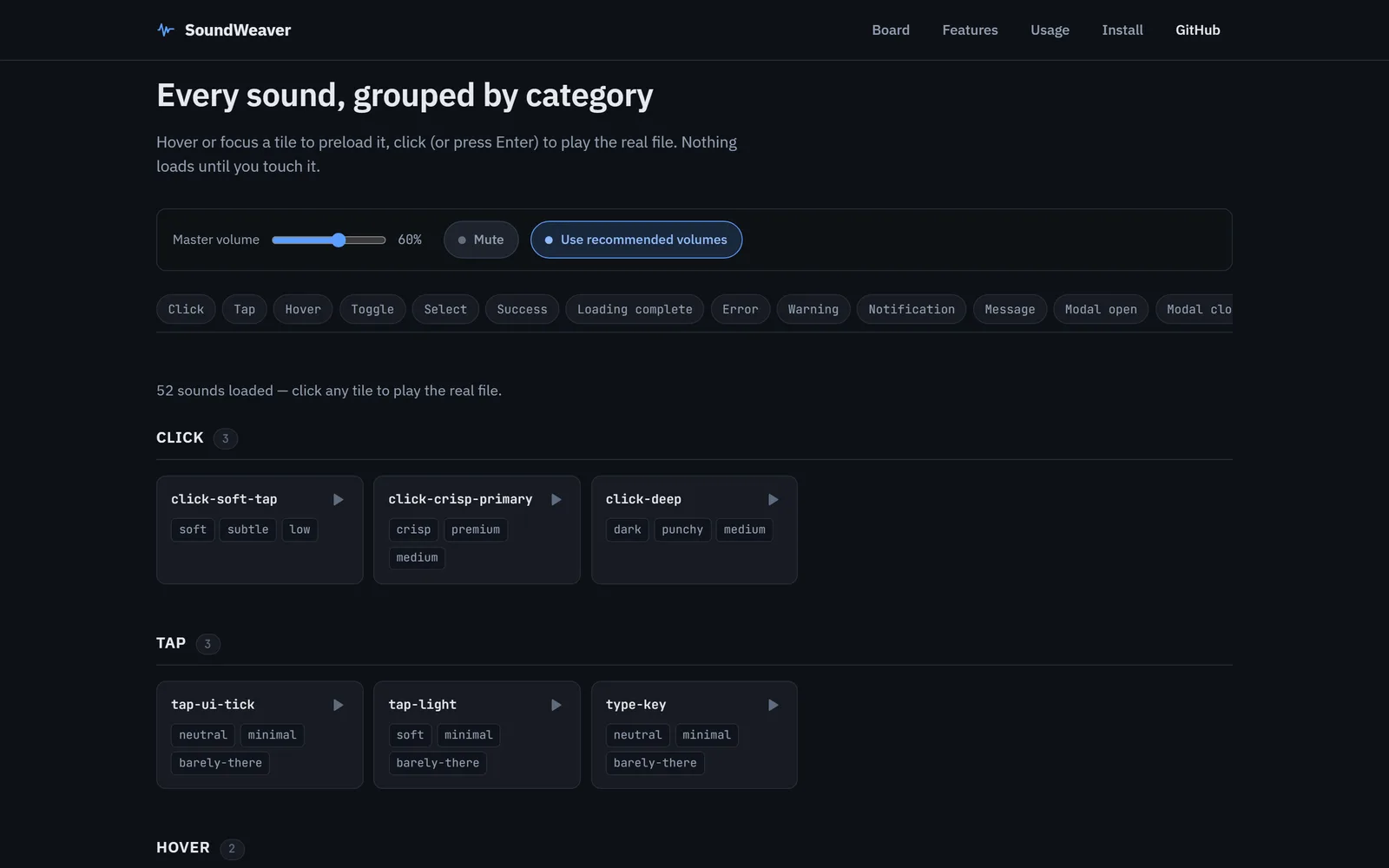Image resolution: width=1389 pixels, height=868 pixels.
Task: Click the type-key tile title
Action: click(x=635, y=706)
